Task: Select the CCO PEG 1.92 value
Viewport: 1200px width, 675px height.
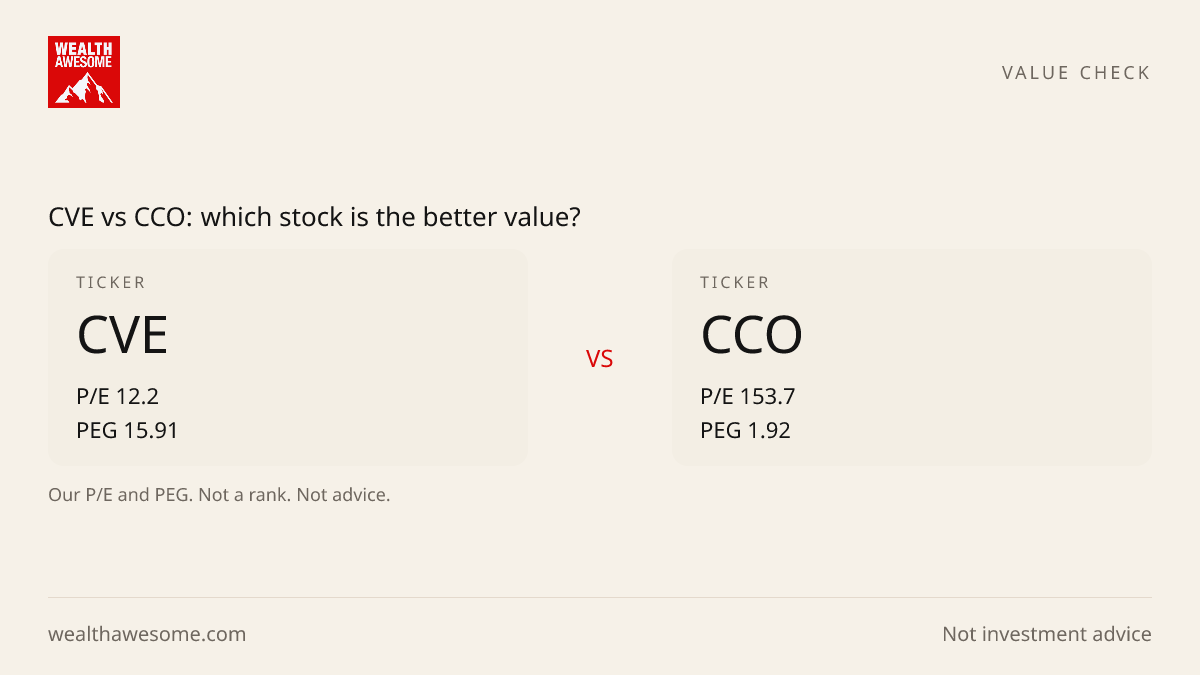Action: [x=745, y=431]
